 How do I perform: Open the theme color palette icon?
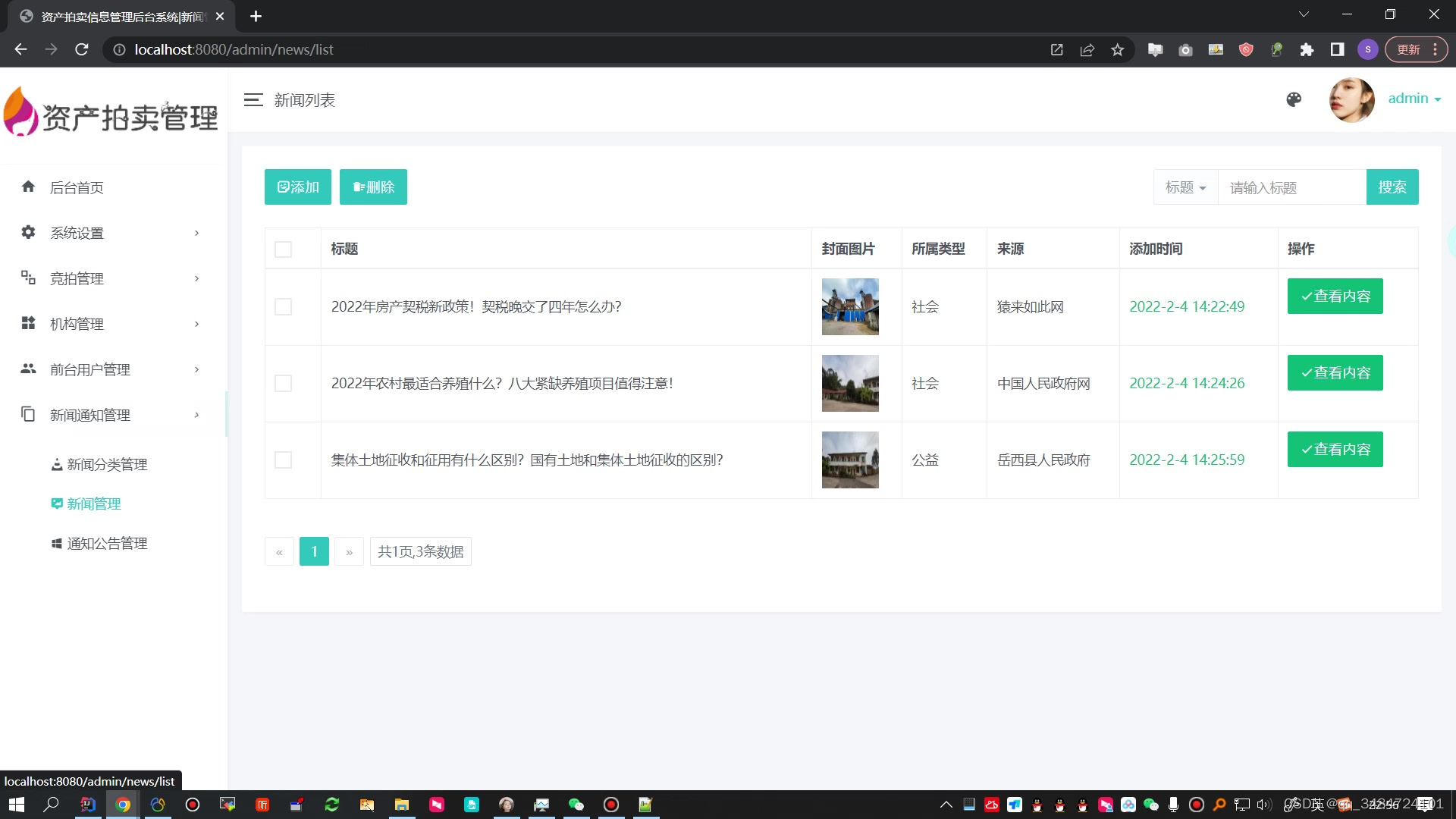(x=1294, y=100)
